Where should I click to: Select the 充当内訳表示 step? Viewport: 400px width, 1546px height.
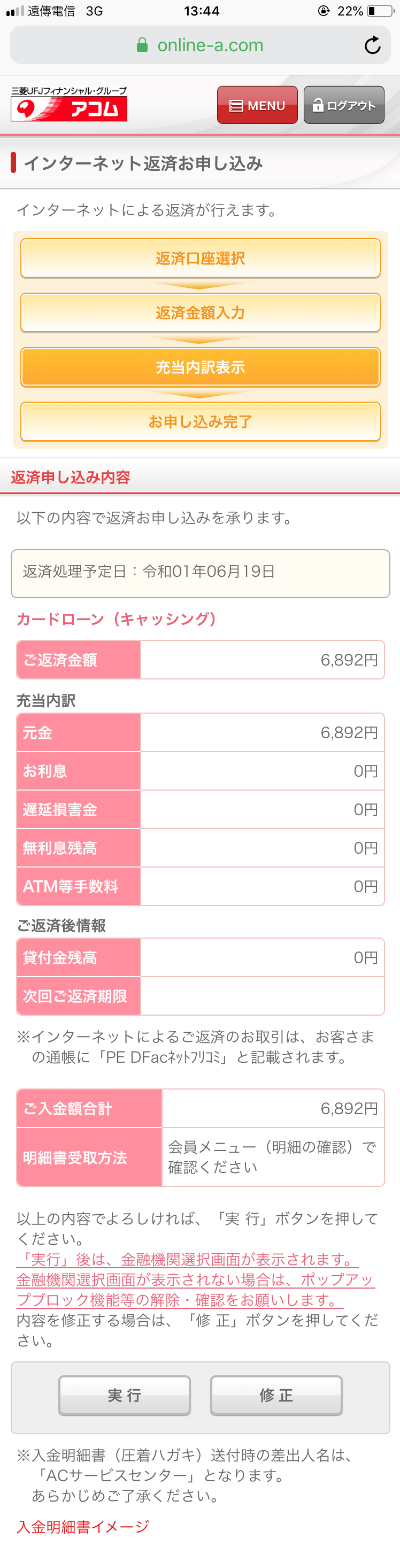[x=200, y=367]
